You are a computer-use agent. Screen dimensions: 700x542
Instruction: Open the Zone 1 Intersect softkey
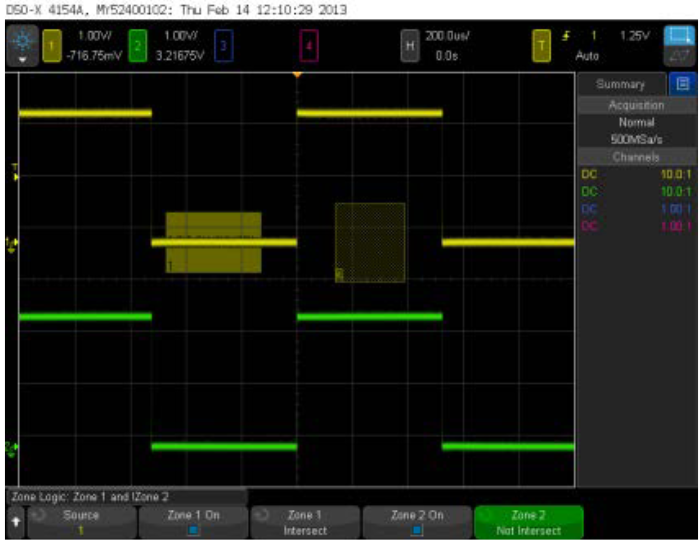305,522
